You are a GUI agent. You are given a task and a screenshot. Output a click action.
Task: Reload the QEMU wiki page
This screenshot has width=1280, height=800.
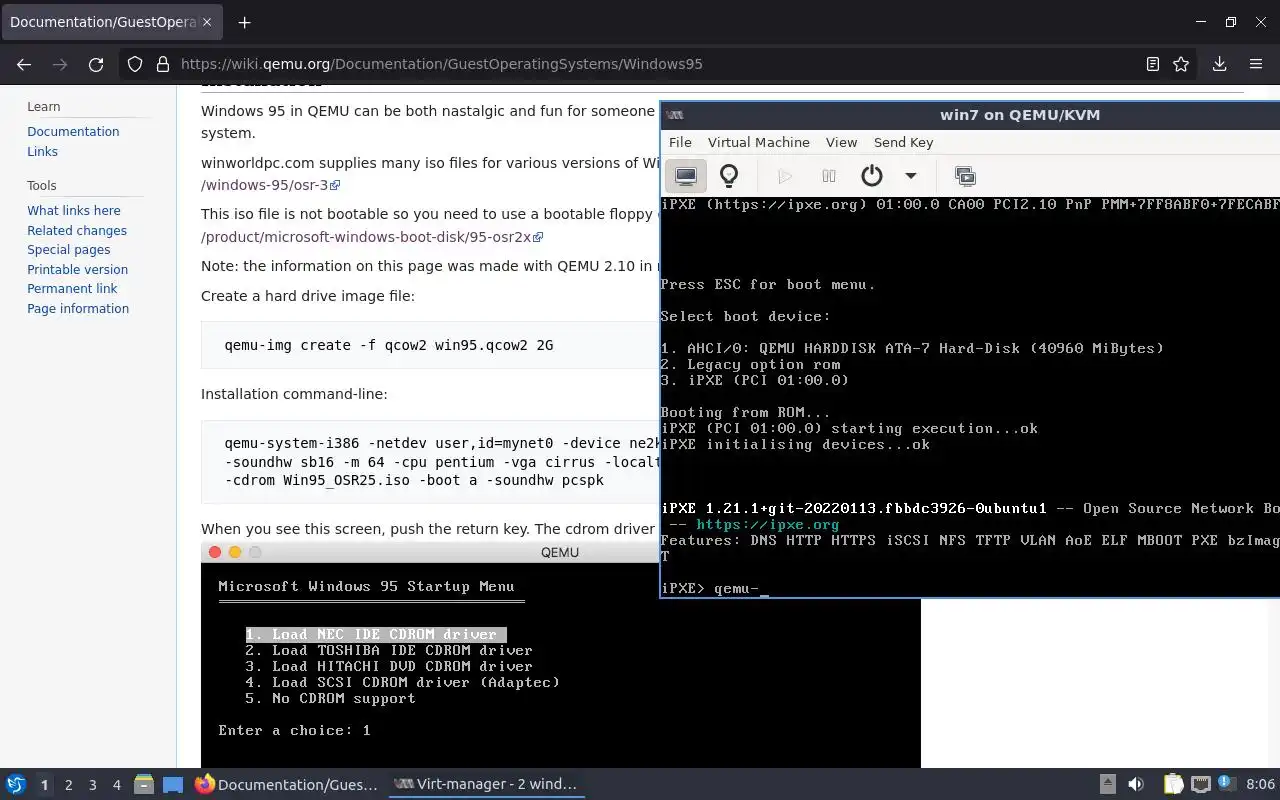96,64
